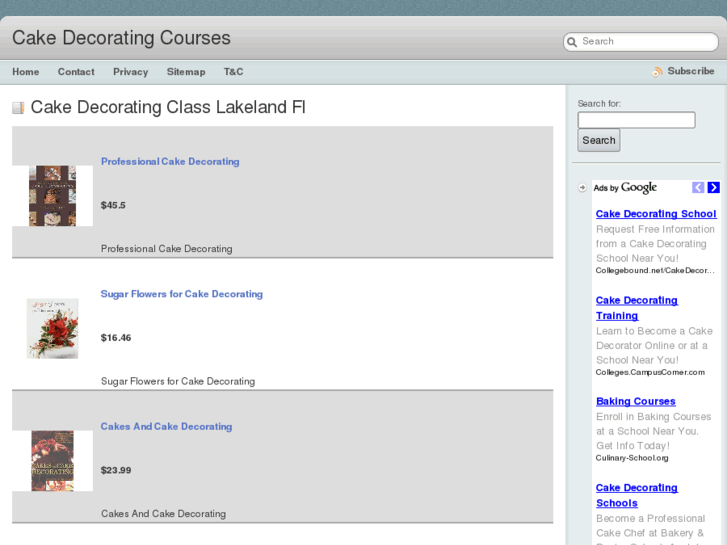This screenshot has height=545, width=727.
Task: Click Professional Cake Decorating book thumbnail
Action: (x=52, y=196)
